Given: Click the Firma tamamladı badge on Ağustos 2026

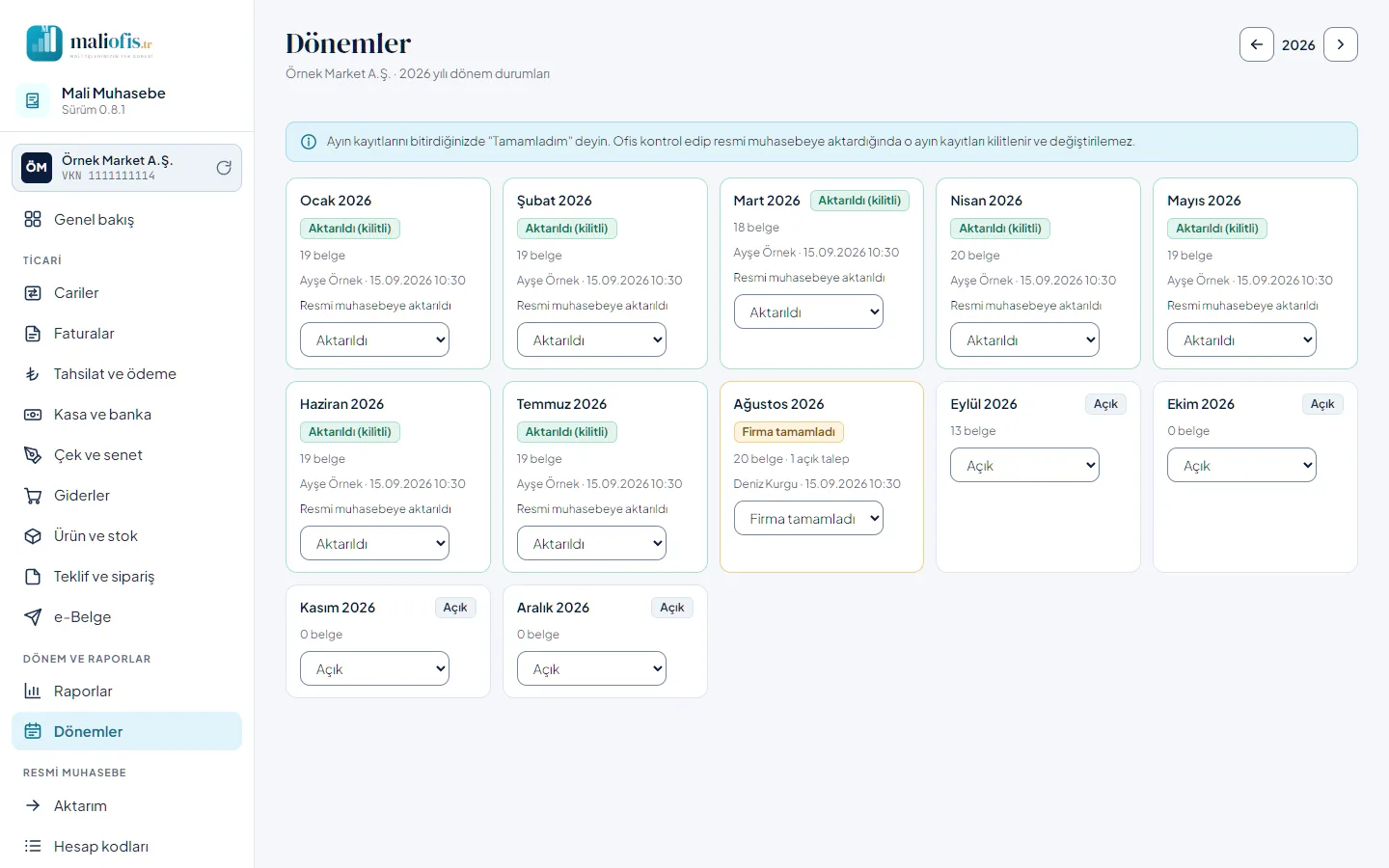Looking at the screenshot, I should (789, 432).
